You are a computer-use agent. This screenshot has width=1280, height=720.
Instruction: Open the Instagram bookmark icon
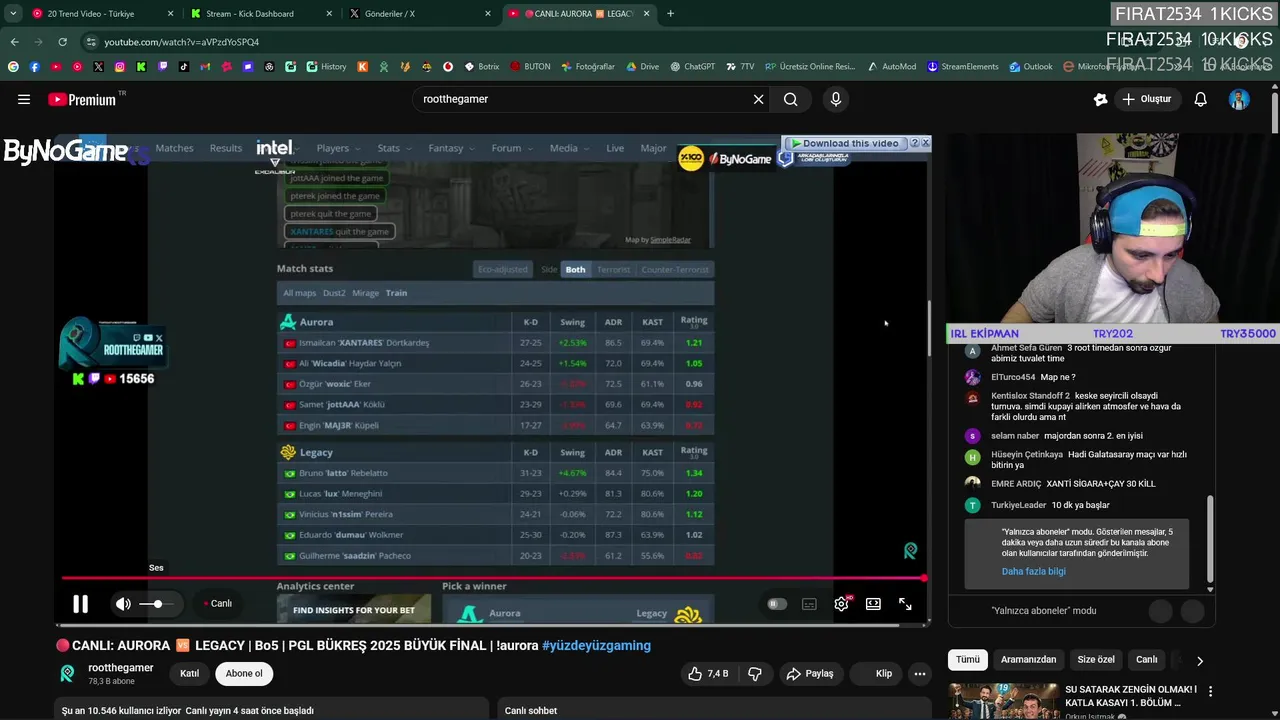point(120,67)
